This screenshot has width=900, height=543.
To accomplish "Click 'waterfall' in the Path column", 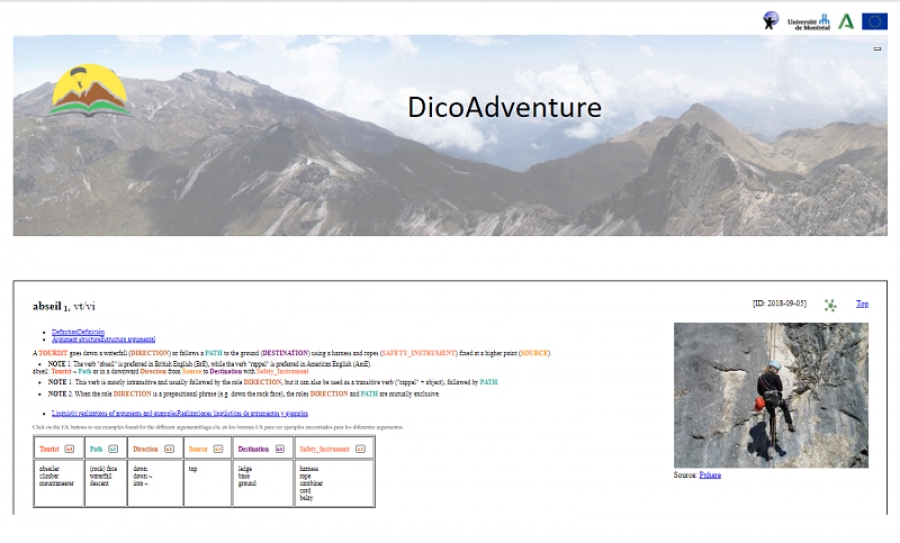I will pos(100,476).
